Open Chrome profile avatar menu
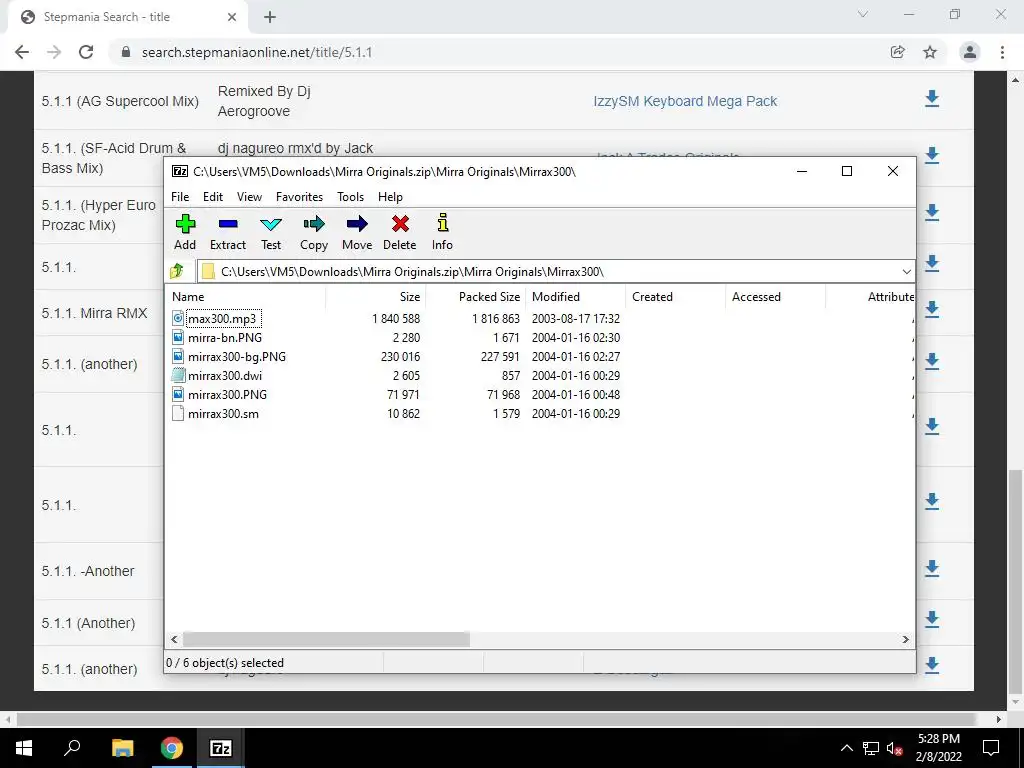Image resolution: width=1024 pixels, height=768 pixels. [x=970, y=52]
